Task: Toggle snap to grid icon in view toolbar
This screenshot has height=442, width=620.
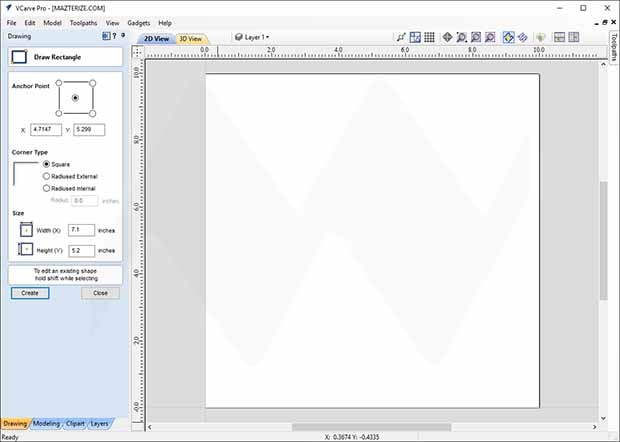Action: point(429,37)
